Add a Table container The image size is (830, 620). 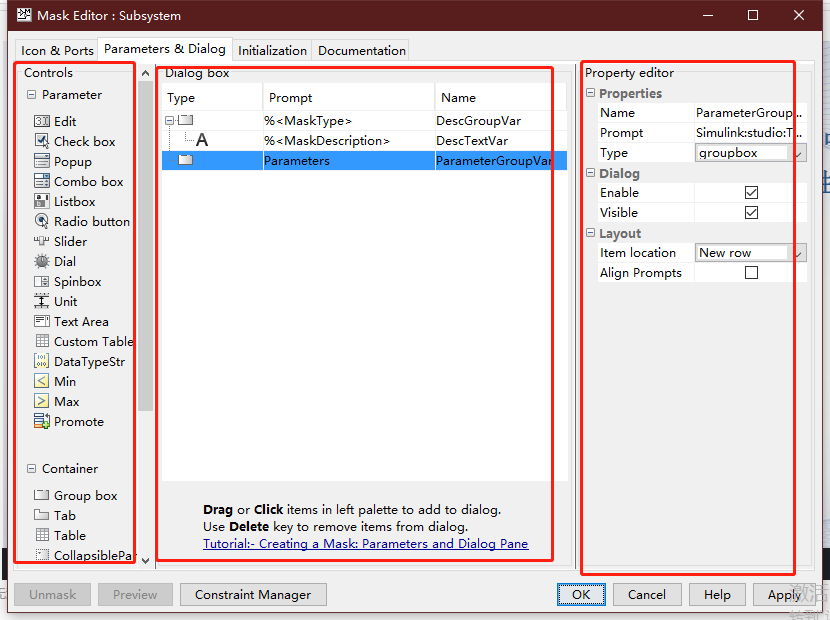(60, 535)
